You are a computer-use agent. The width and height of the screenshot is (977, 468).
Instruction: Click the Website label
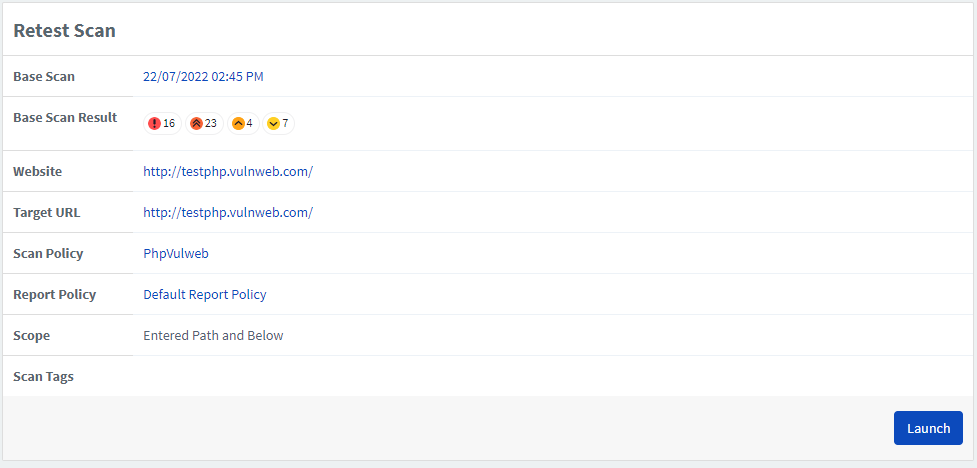point(37,171)
